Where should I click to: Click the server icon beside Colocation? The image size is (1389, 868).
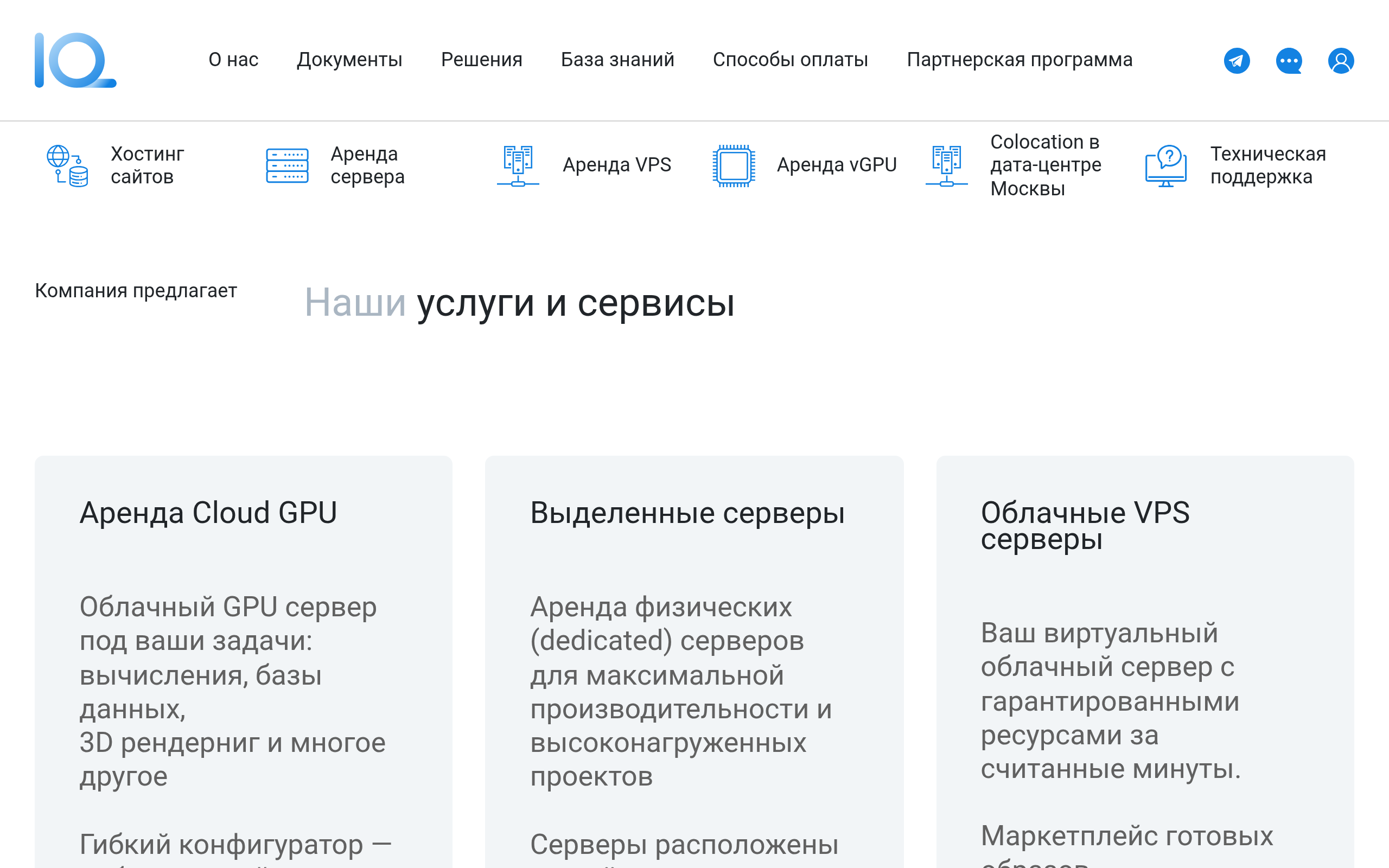tap(946, 165)
